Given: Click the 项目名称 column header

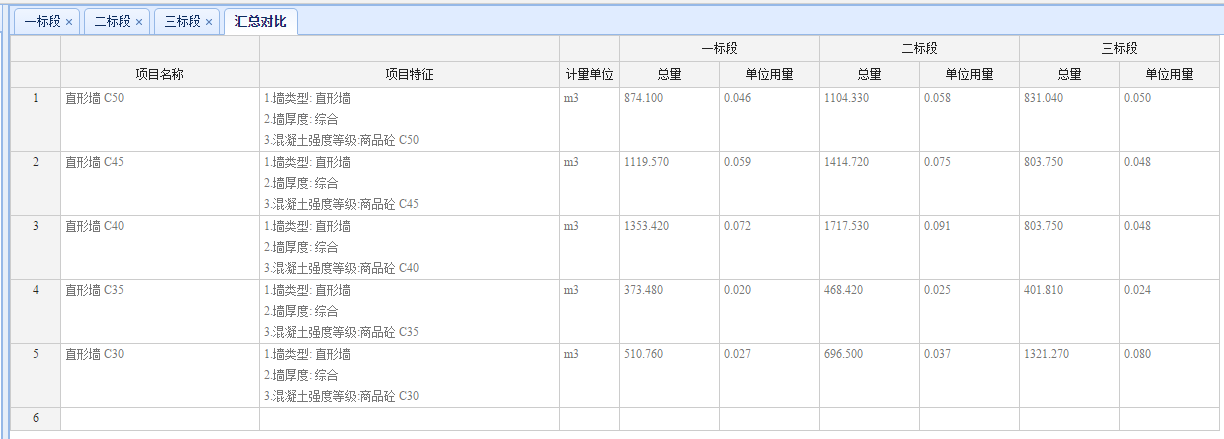Looking at the screenshot, I should 160,74.
